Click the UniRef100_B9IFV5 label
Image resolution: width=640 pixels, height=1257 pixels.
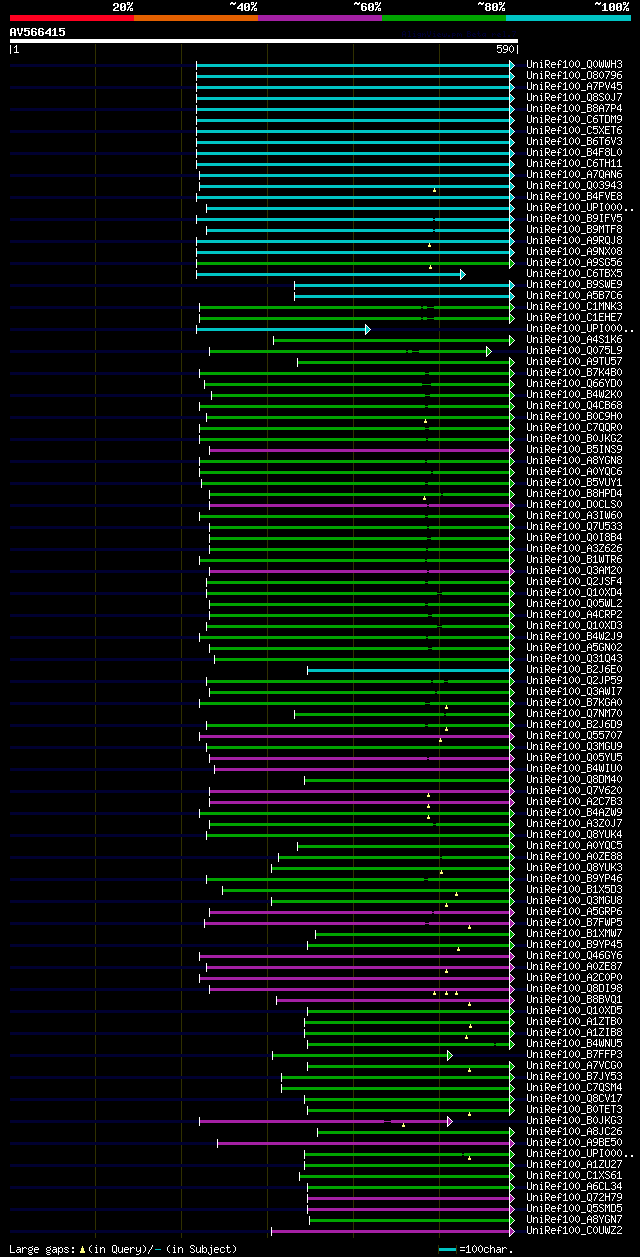[574, 218]
